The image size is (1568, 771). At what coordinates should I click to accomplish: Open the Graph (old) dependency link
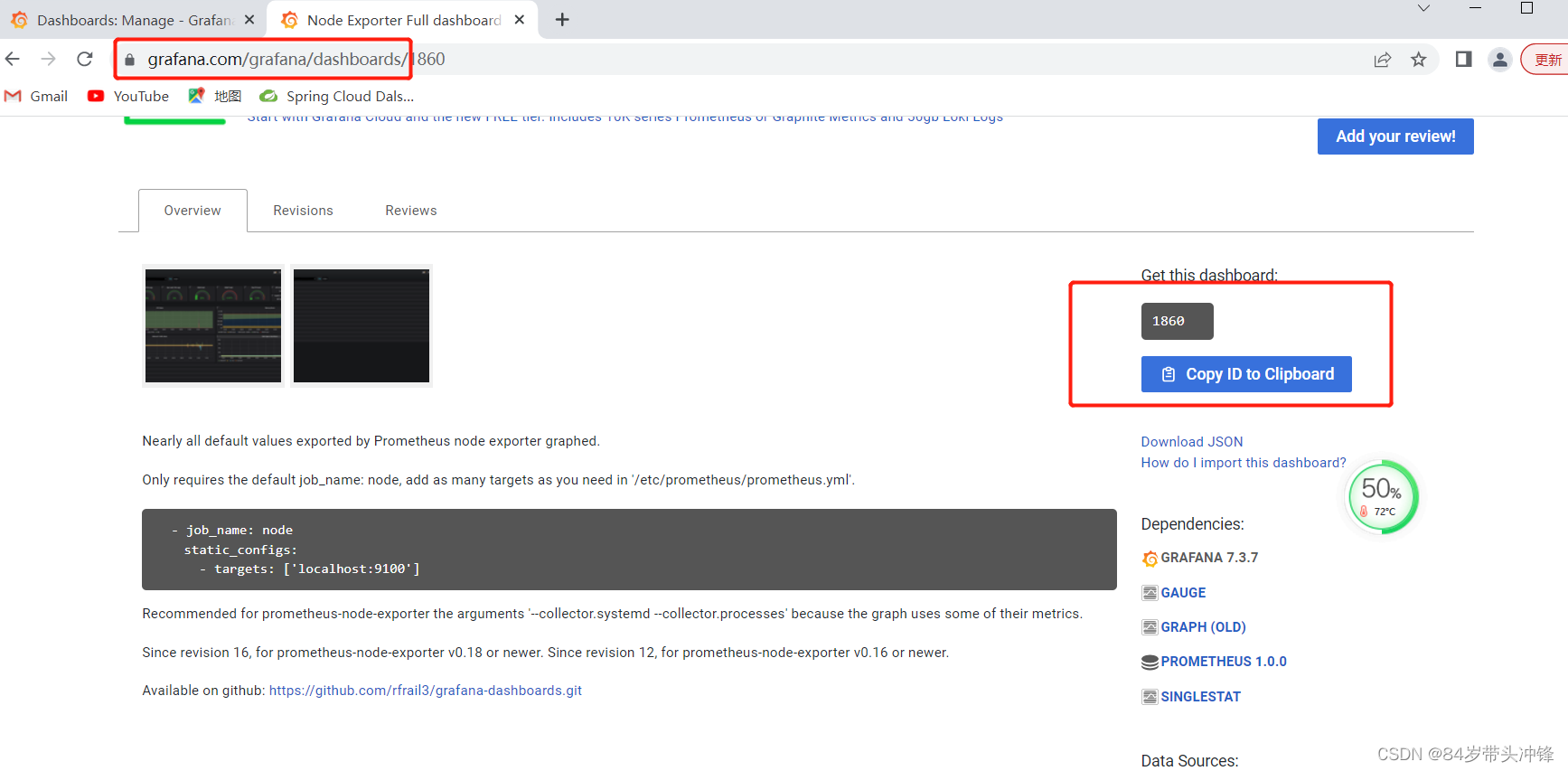pos(1203,627)
